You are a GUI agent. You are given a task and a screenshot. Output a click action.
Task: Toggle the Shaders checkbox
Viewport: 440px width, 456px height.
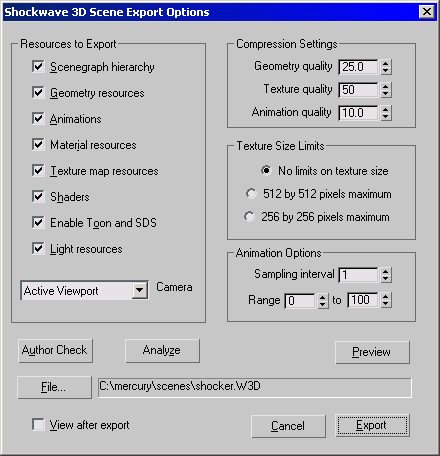click(x=38, y=196)
